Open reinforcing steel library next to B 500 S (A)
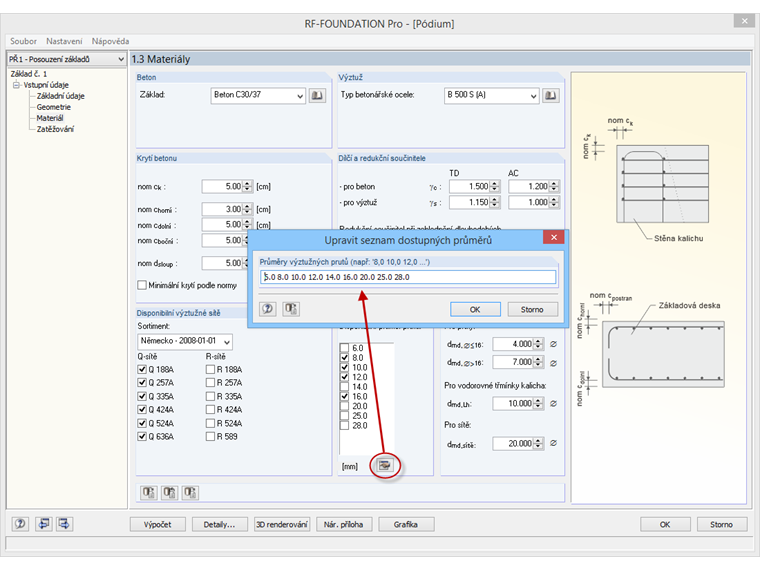The width and height of the screenshot is (760, 570). (551, 95)
